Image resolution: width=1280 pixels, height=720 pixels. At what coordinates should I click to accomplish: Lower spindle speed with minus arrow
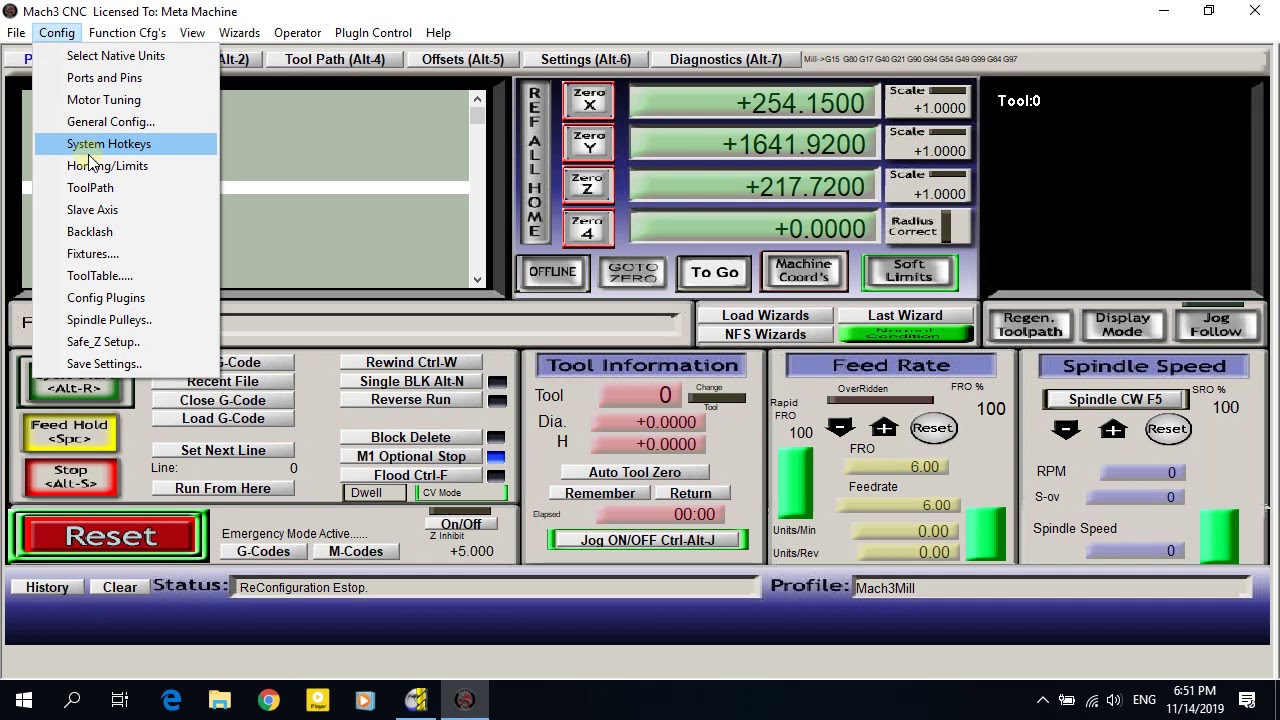[1066, 429]
